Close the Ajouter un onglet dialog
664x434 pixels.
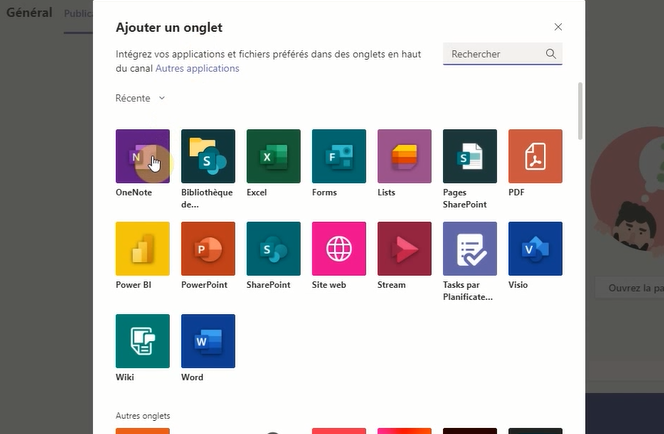(x=558, y=27)
